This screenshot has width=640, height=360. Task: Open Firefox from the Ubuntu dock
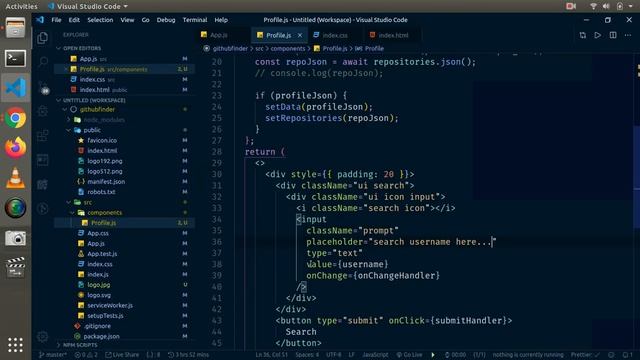(16, 148)
